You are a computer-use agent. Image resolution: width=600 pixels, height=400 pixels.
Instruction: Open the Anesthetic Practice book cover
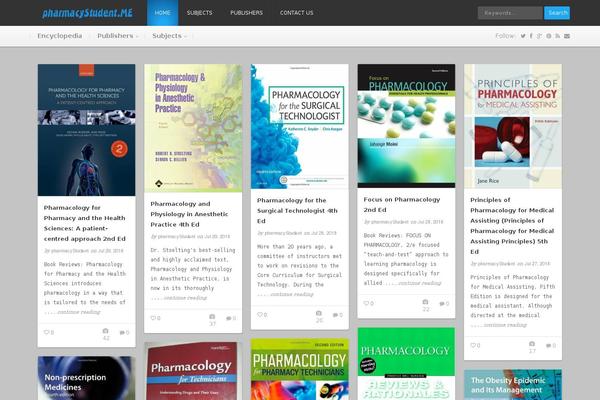[193, 128]
